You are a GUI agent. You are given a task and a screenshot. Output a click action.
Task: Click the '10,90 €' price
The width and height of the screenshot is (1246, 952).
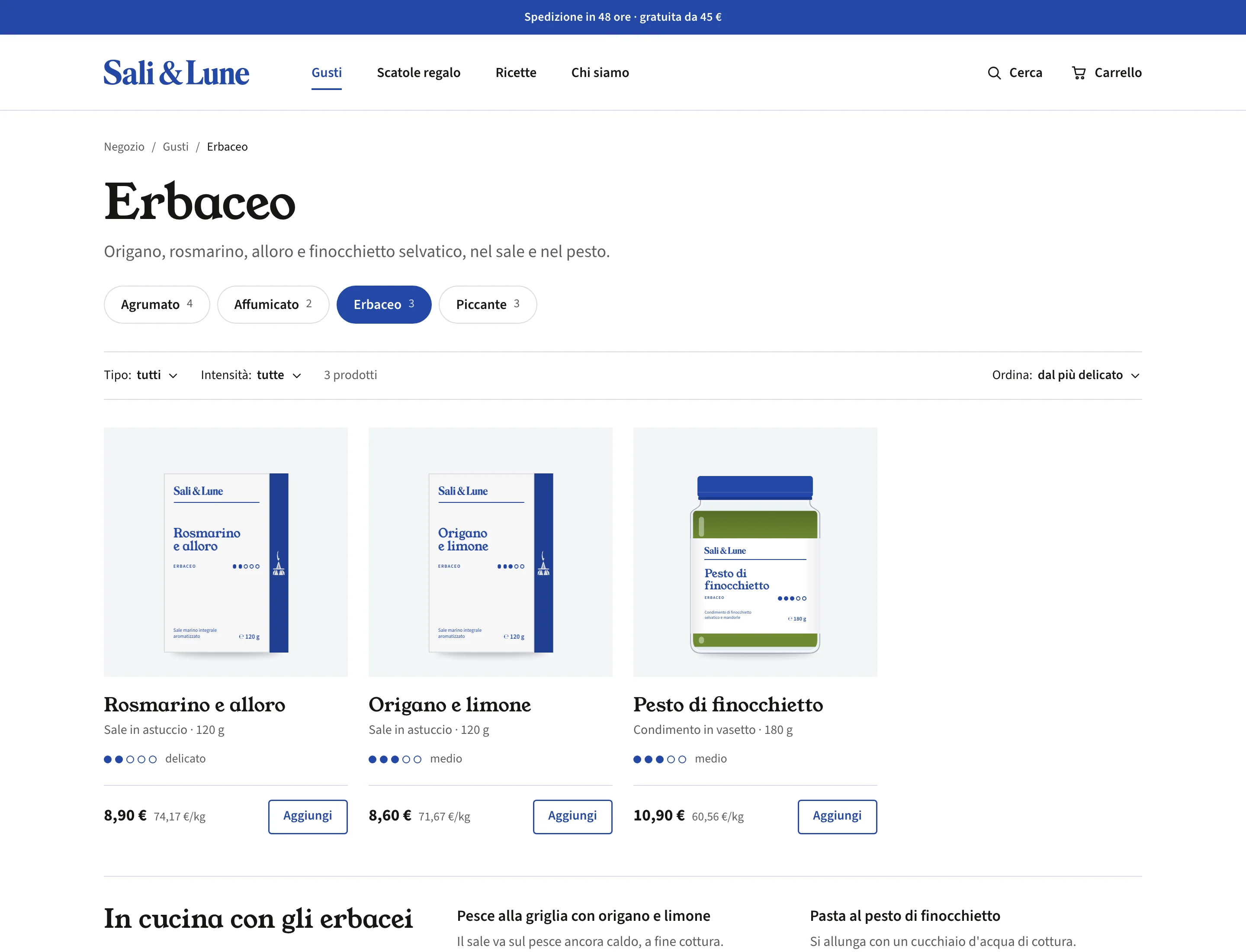pos(659,815)
